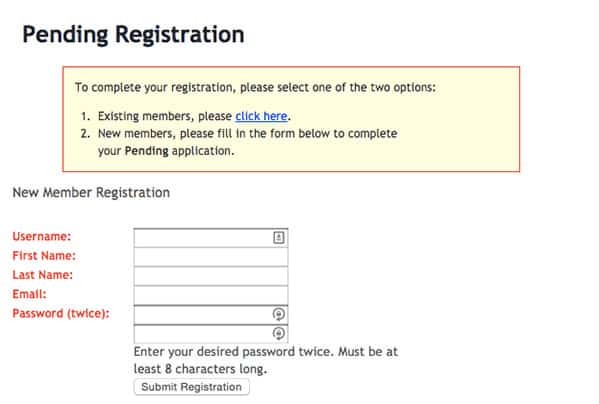Click into the First Name input box
The image size is (600, 404).
[x=210, y=257]
